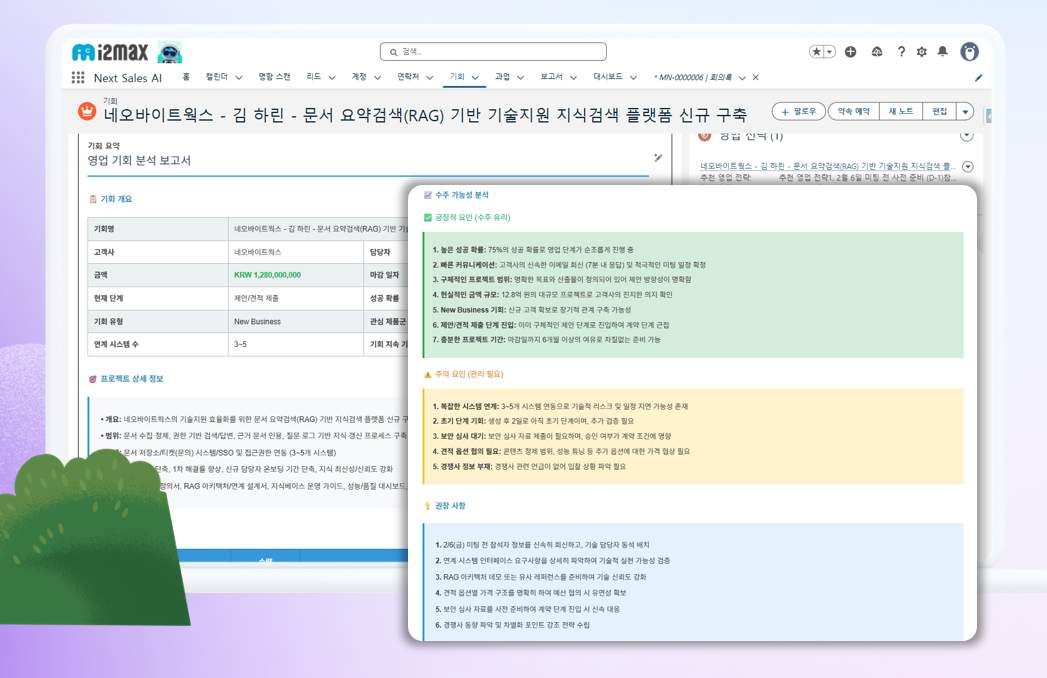Click the 프로젝트 상세 정보 heading
1047x678 pixels.
tap(132, 379)
